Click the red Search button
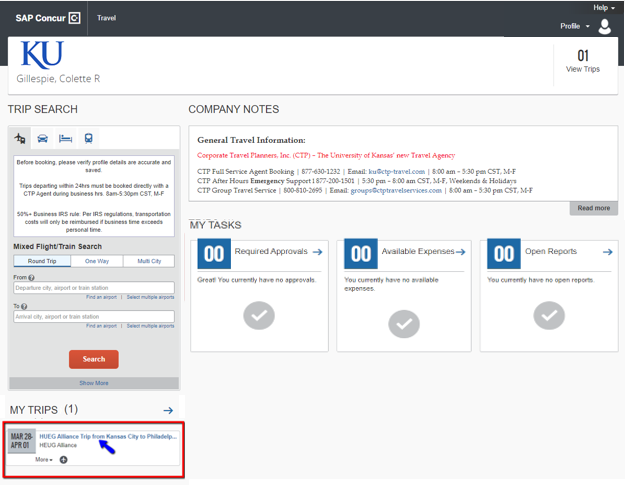Image resolution: width=625 pixels, height=485 pixels. point(94,359)
